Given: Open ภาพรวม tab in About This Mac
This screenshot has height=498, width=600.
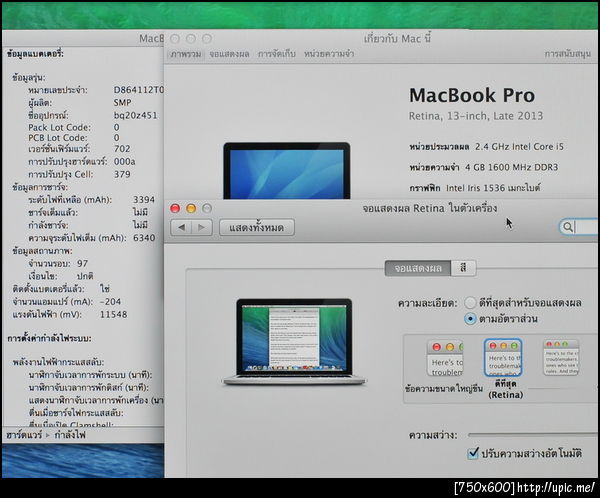Looking at the screenshot, I should [186, 54].
